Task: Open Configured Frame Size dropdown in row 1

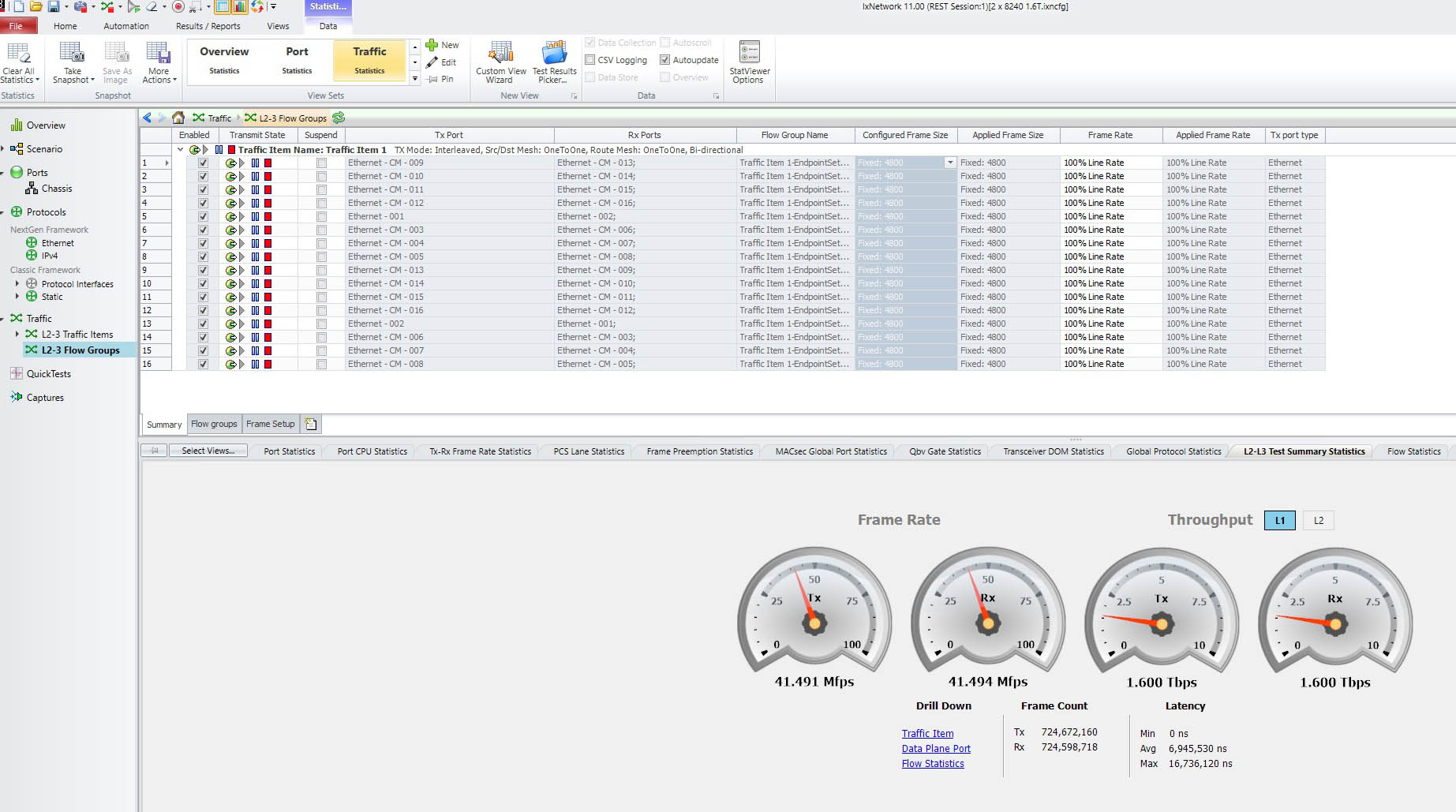Action: (949, 163)
